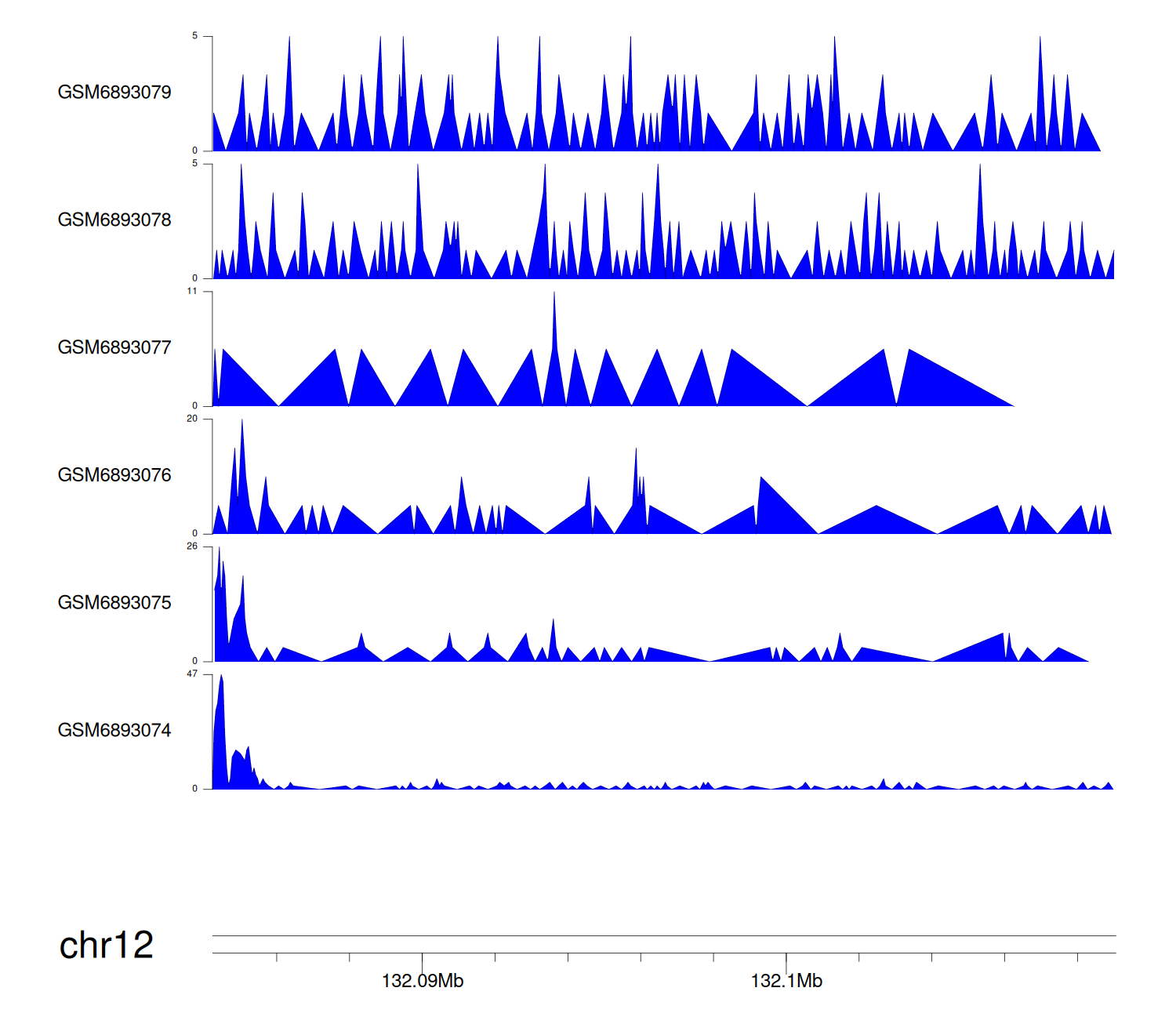Select the GSM6893074 track label

pos(114,731)
